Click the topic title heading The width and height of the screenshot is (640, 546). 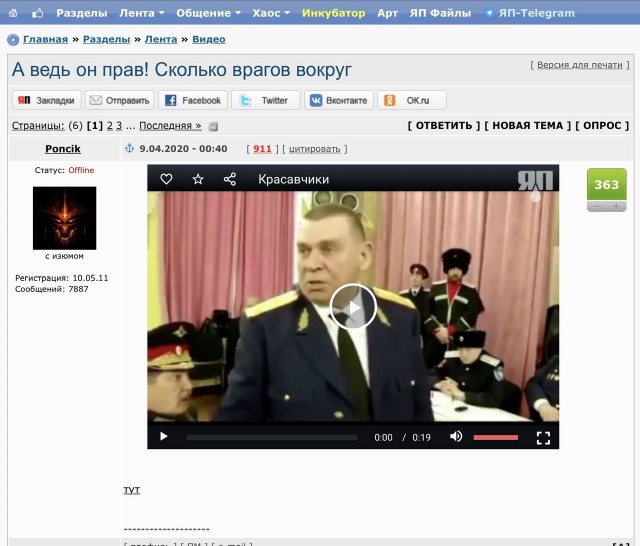click(182, 70)
